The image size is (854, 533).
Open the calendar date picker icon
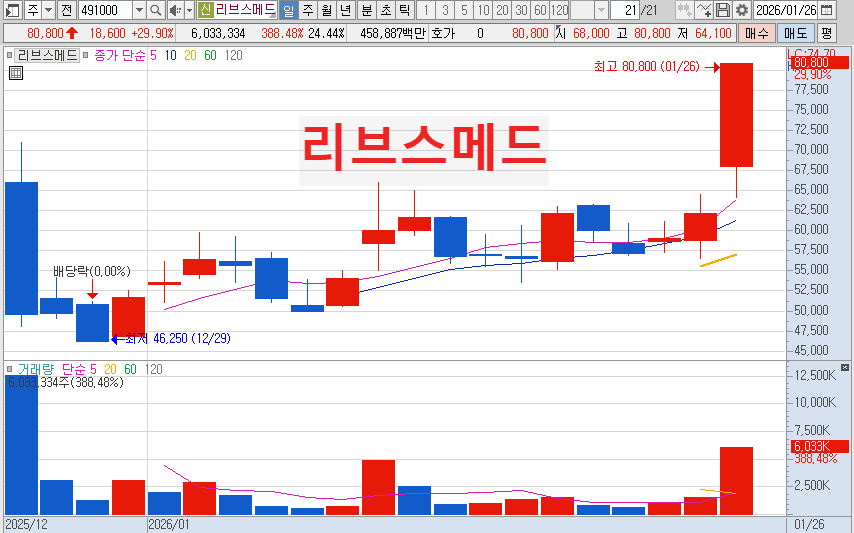[x=826, y=10]
